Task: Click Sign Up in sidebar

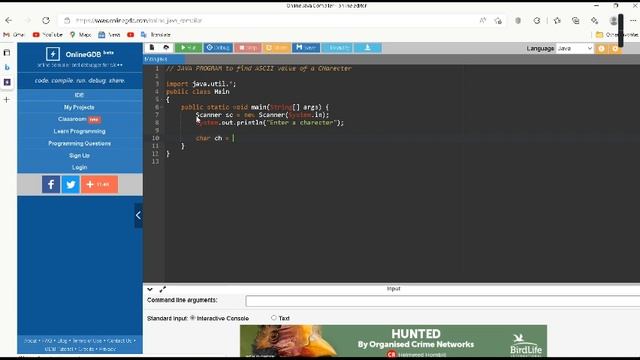Action: (80, 156)
